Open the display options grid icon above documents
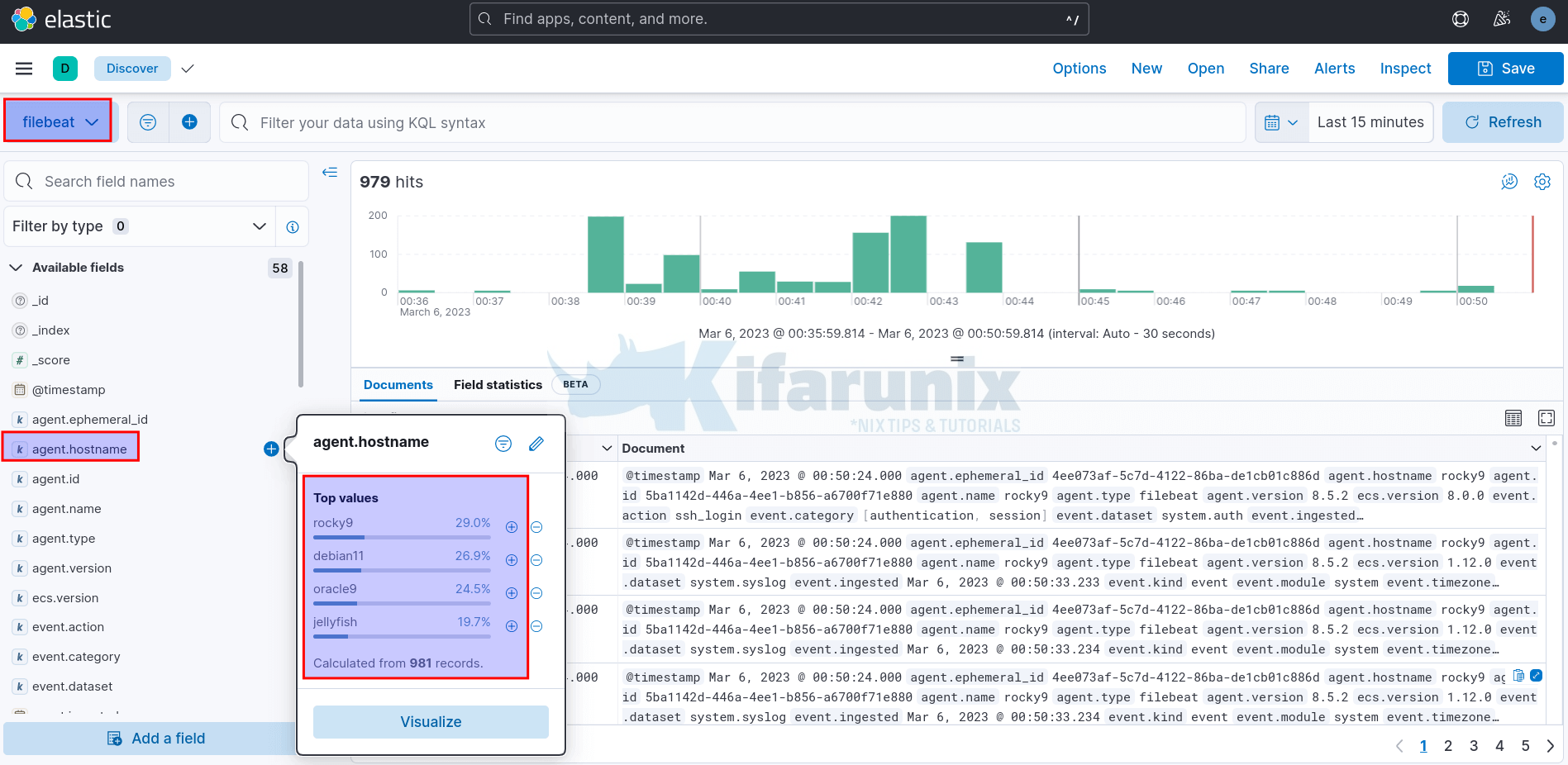The height and width of the screenshot is (765, 1568). pos(1513,418)
